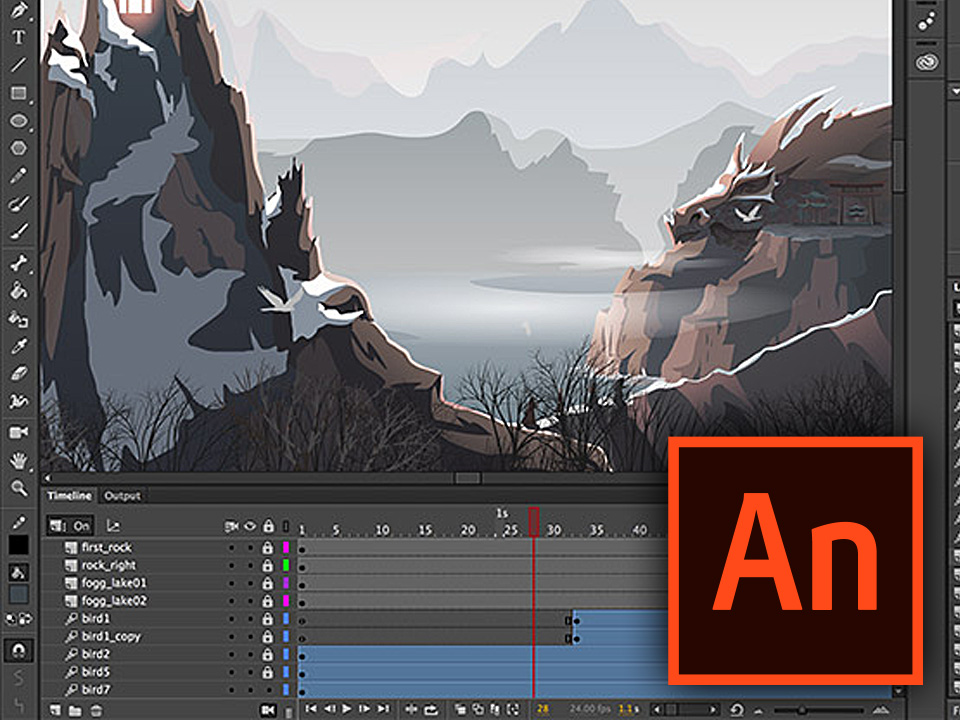
Task: Select the Pen tool
Action: tap(19, 11)
